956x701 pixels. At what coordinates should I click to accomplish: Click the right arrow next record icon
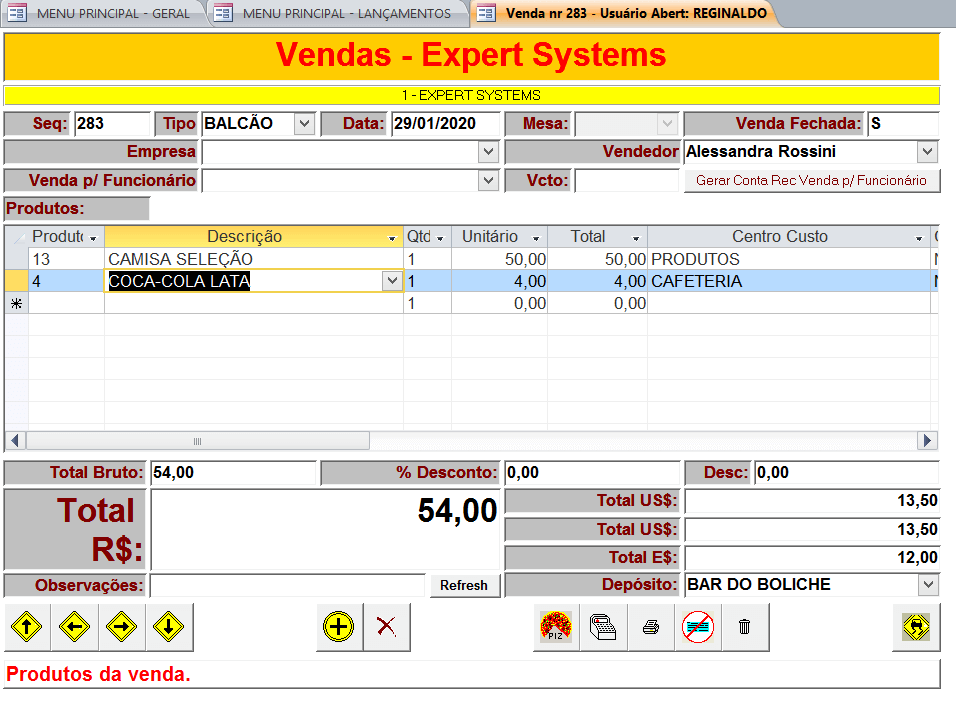(122, 627)
